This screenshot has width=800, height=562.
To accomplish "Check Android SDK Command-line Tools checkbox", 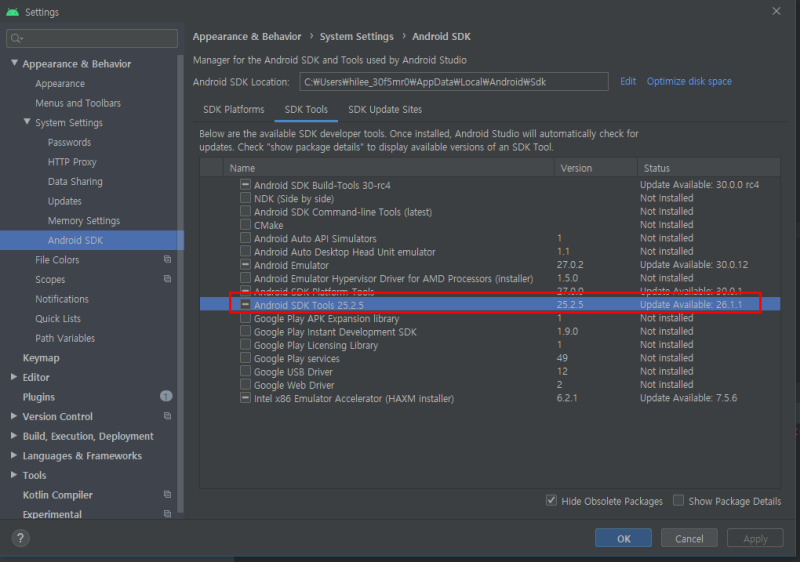I will pyautogui.click(x=245, y=211).
